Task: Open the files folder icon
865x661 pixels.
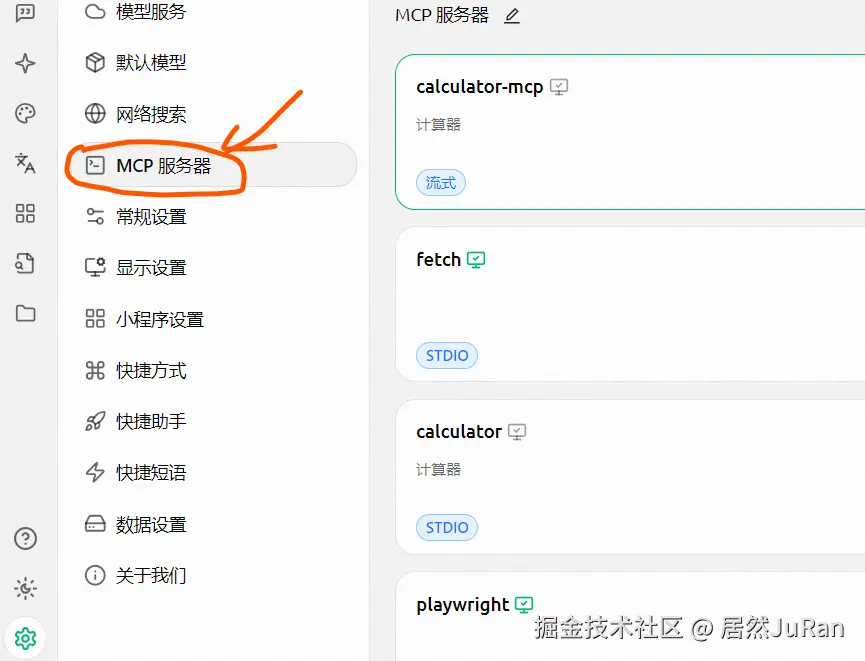Action: (25, 313)
